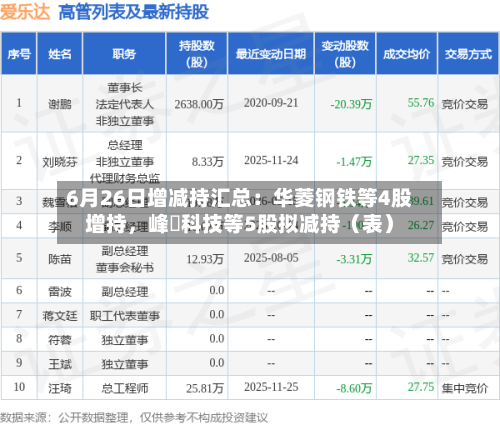Click 独立董事 in 符蓉's row
This screenshot has height=425, width=500.
[124, 340]
